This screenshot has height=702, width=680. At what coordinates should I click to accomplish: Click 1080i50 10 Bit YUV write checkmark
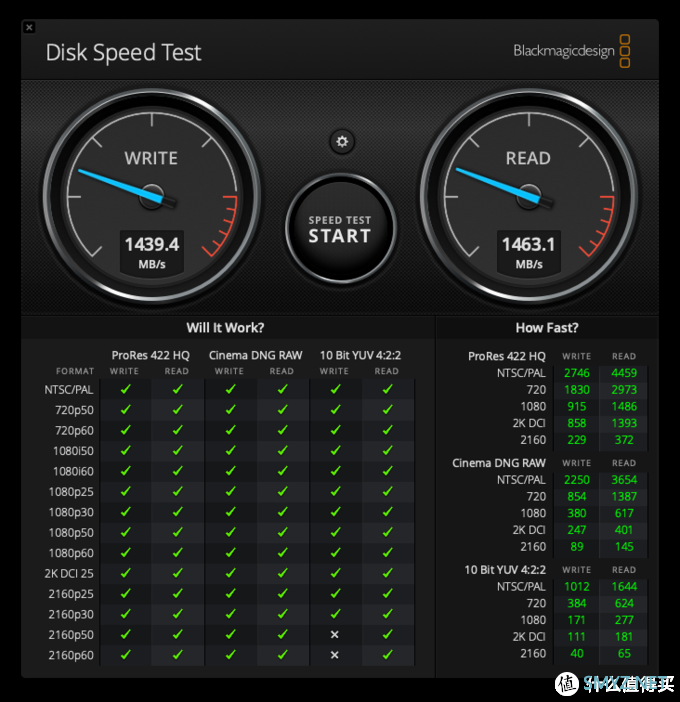click(335, 450)
